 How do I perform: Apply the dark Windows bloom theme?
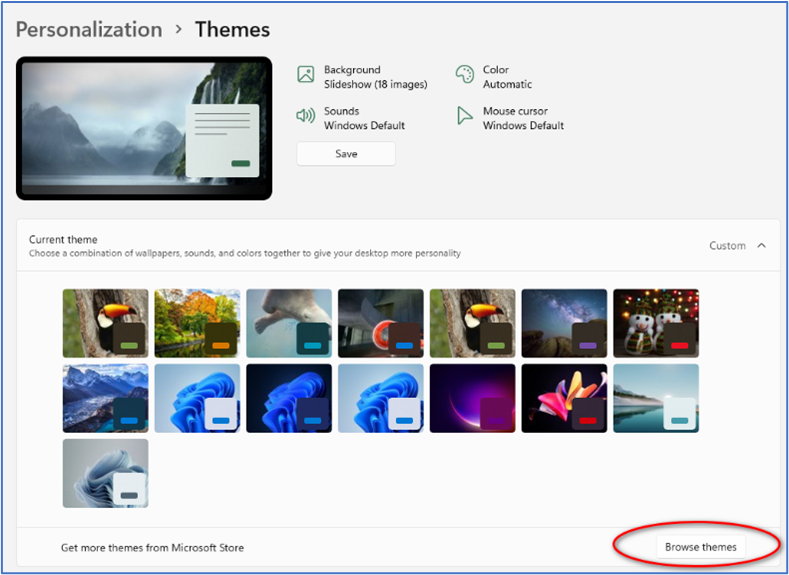pyautogui.click(x=289, y=398)
